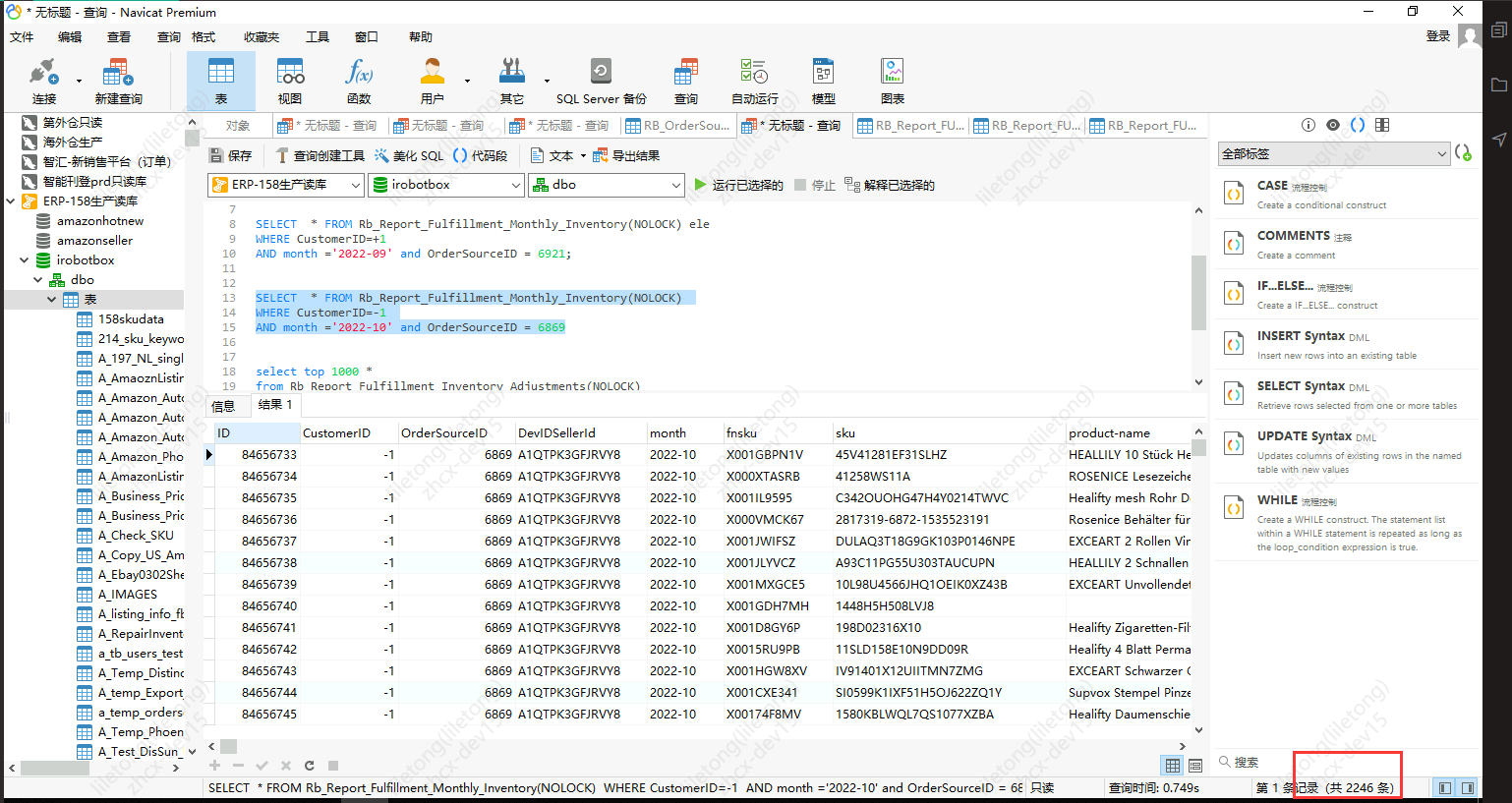
Task: Click the 查询 (Query) toolbar icon
Action: pyautogui.click(x=685, y=81)
